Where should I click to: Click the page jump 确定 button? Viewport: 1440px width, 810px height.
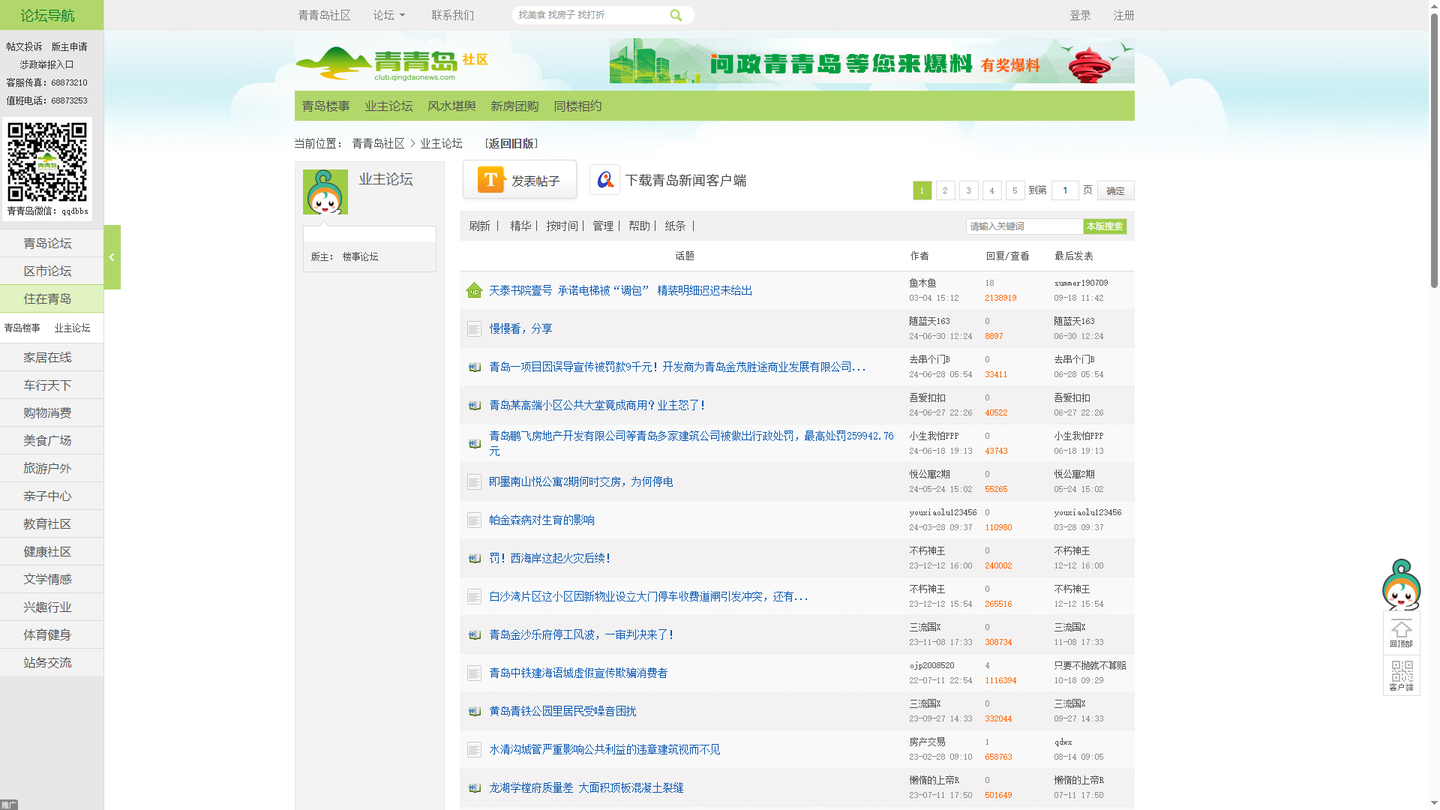1116,190
